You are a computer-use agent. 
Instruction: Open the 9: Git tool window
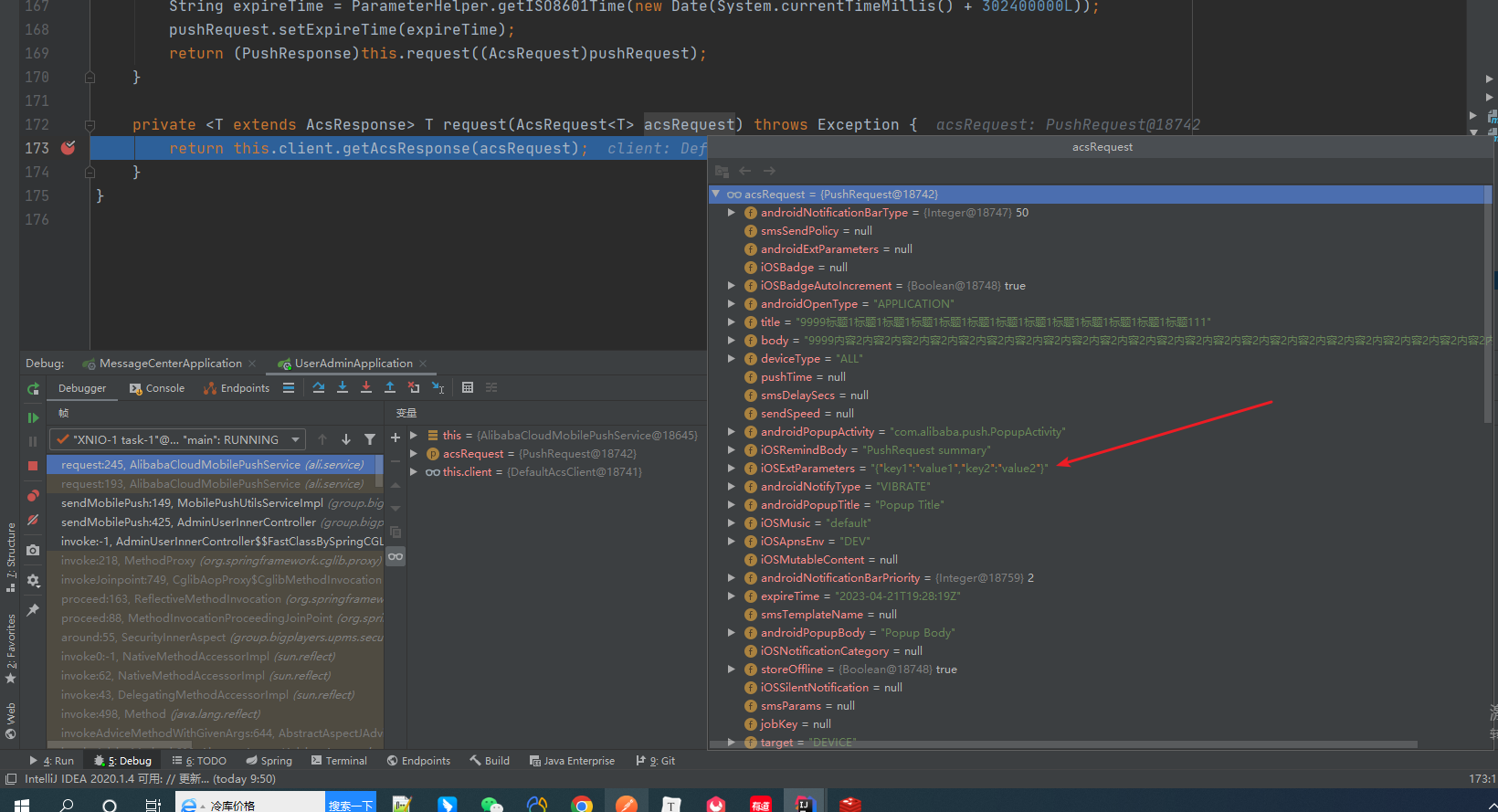(656, 761)
